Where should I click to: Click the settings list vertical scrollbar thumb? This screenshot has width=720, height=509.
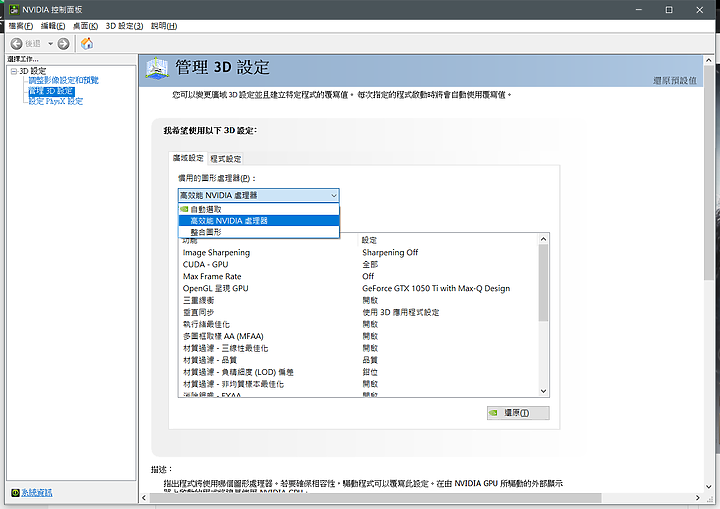coord(543,283)
